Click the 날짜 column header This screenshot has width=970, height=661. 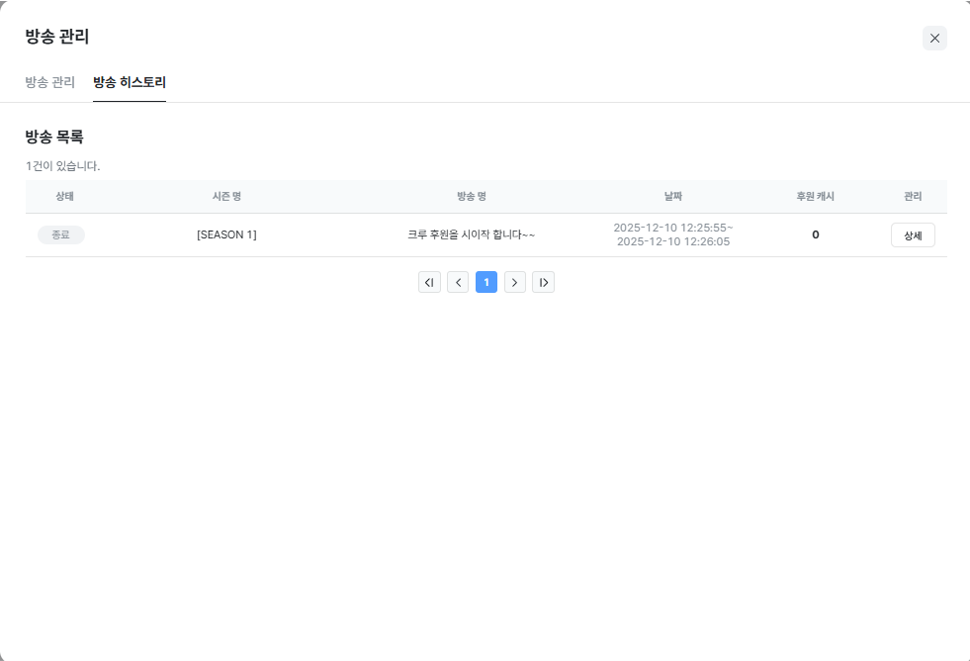tap(672, 197)
